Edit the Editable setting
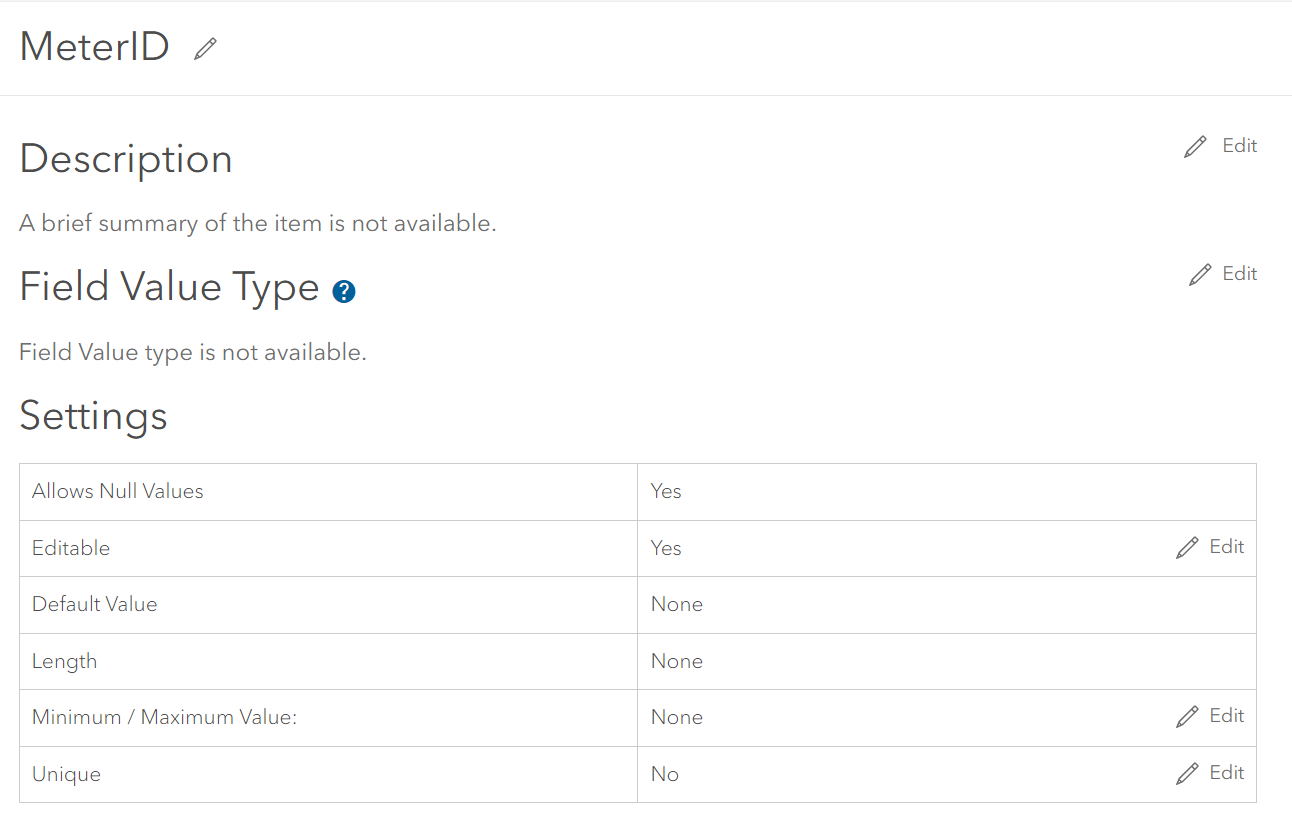 coord(1227,546)
